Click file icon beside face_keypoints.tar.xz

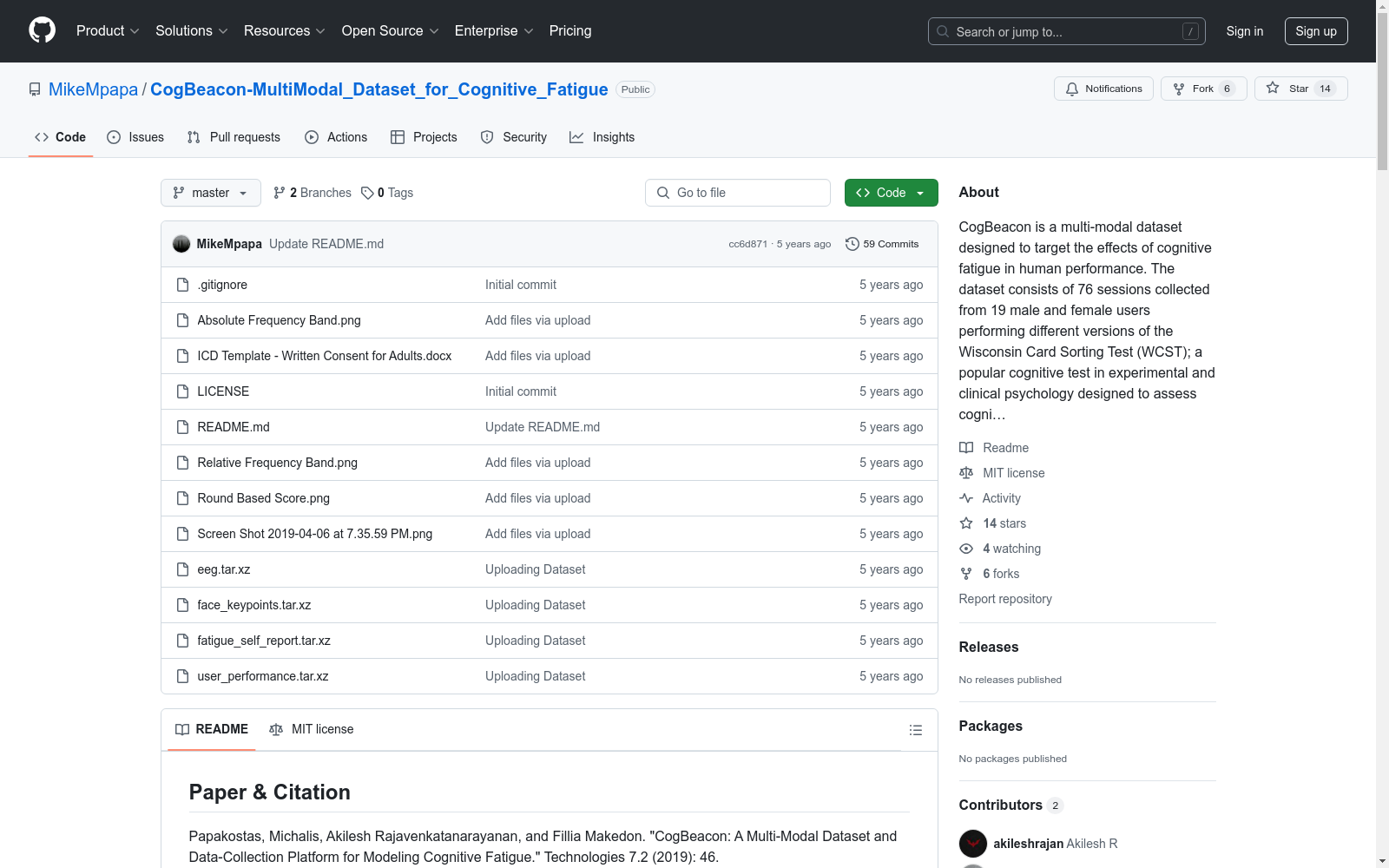[x=182, y=605]
